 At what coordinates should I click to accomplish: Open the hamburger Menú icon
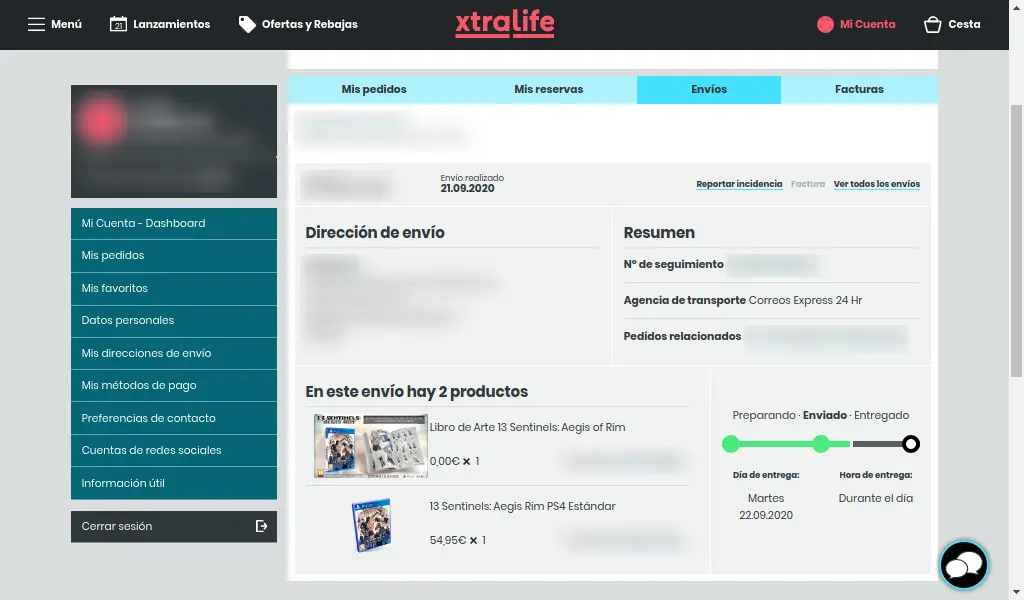click(36, 24)
